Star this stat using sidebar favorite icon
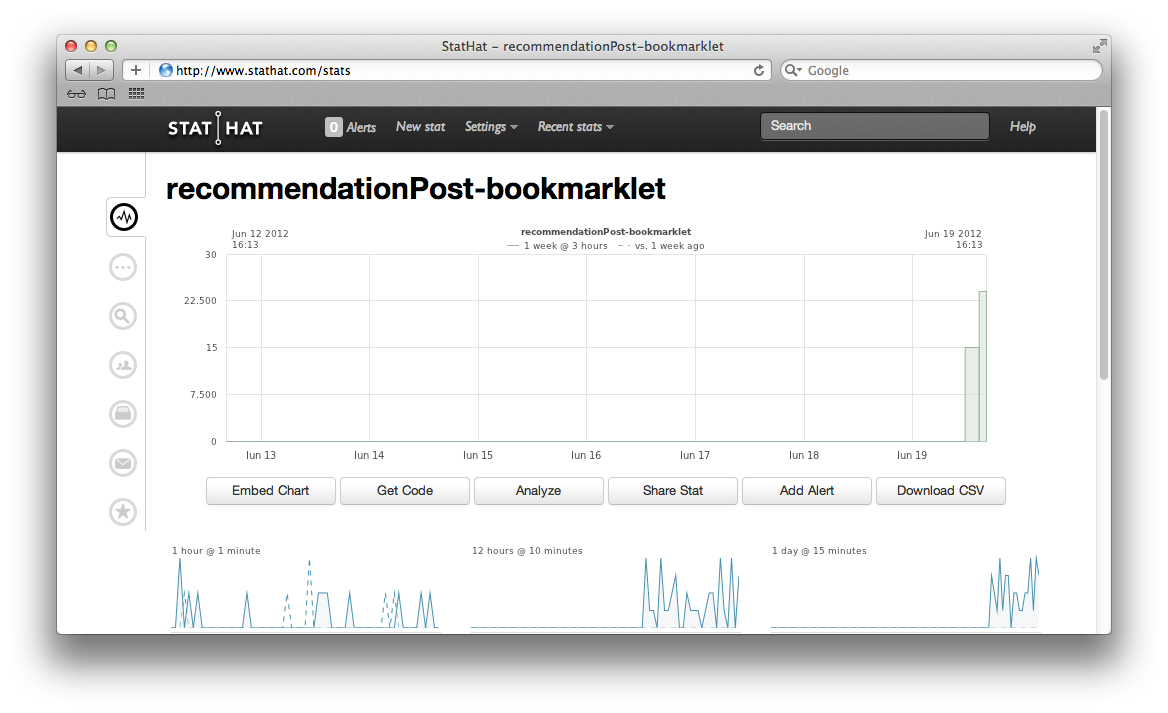Screen dimensions: 1168x713 tap(122, 512)
